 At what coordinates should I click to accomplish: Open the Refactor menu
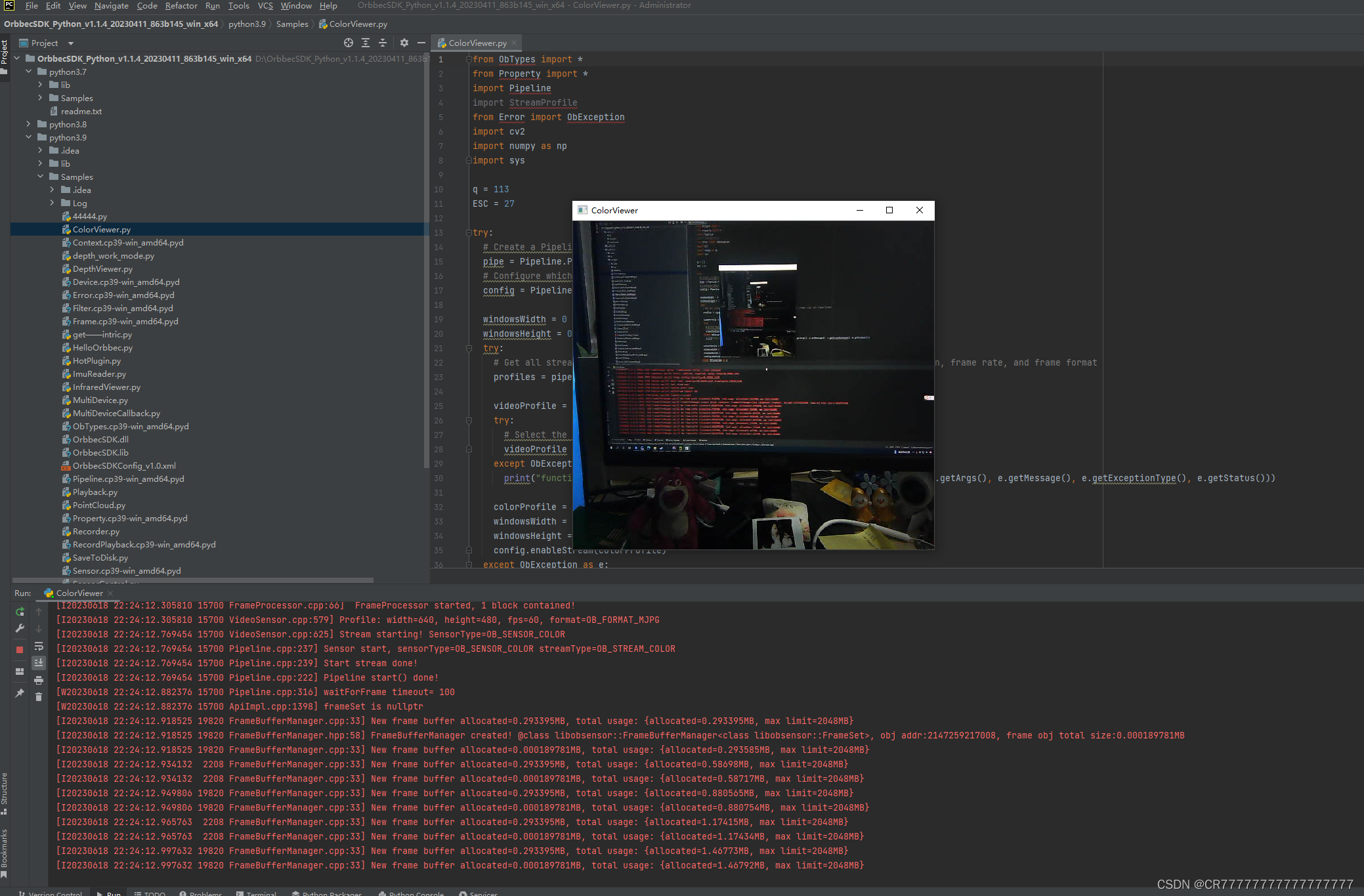click(x=181, y=6)
